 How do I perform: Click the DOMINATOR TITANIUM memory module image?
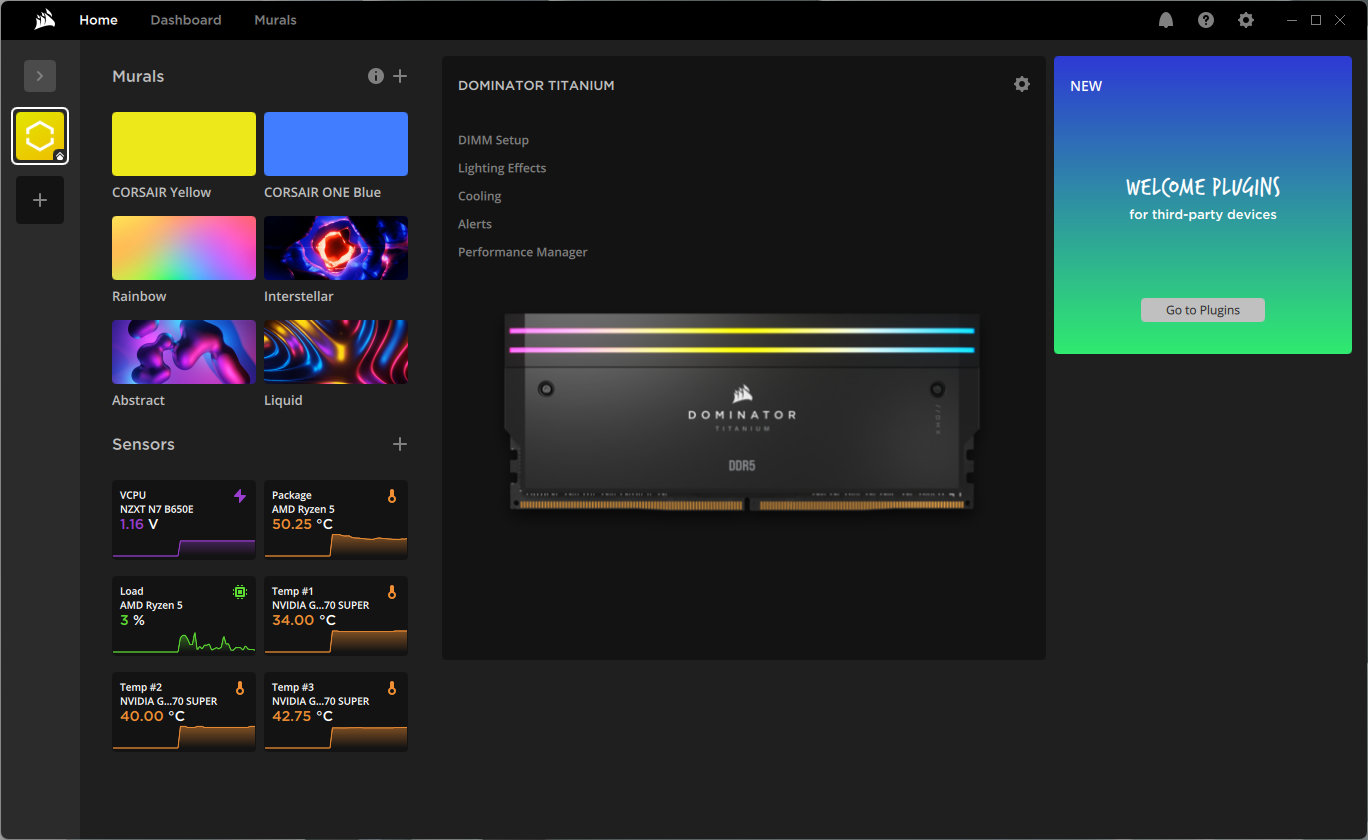[742, 413]
